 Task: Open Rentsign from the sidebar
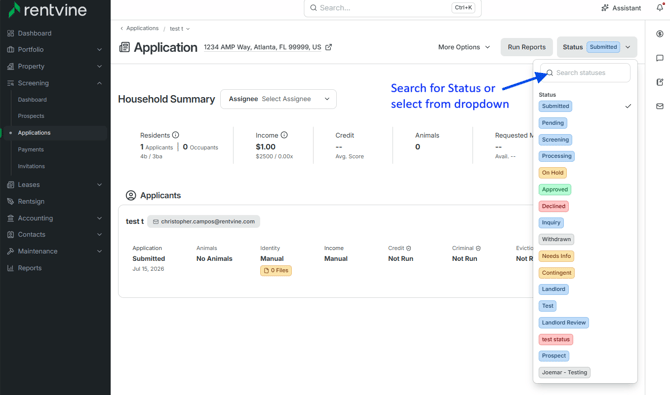26,201
